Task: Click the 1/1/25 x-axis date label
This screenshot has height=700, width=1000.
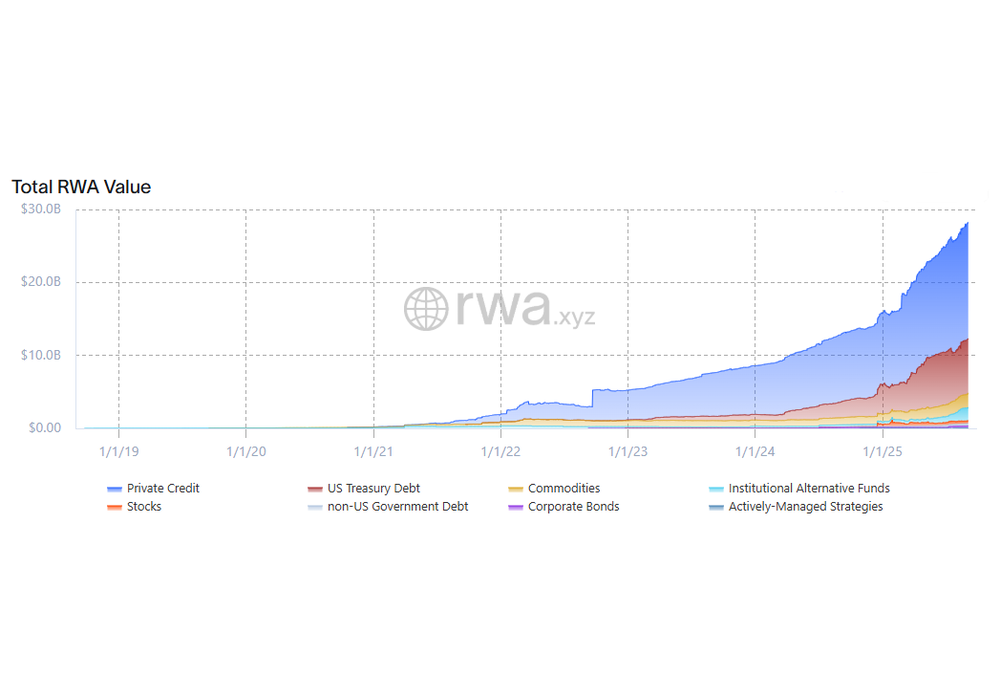Action: [x=883, y=451]
